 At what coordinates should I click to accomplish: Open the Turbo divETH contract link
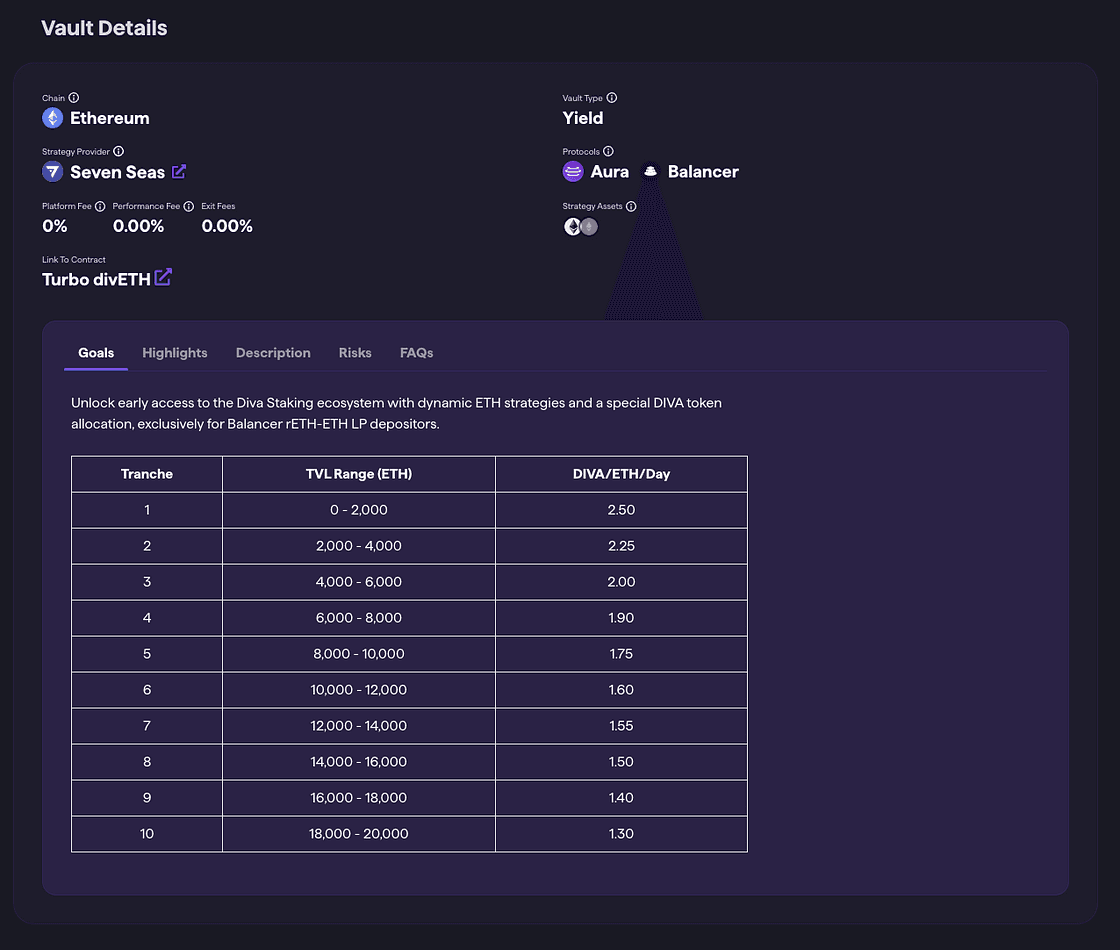click(x=96, y=279)
